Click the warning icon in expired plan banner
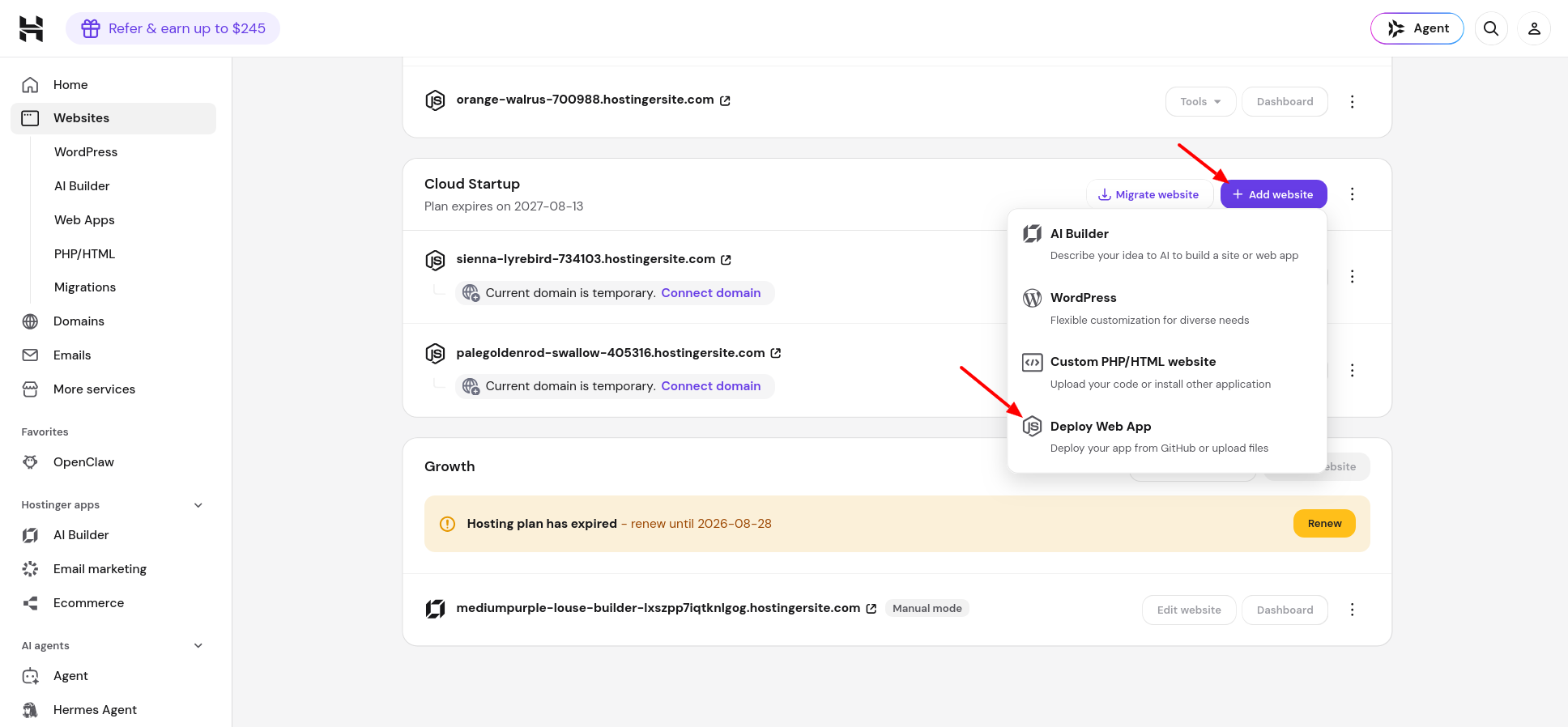This screenshot has width=1568, height=727. [x=447, y=525]
